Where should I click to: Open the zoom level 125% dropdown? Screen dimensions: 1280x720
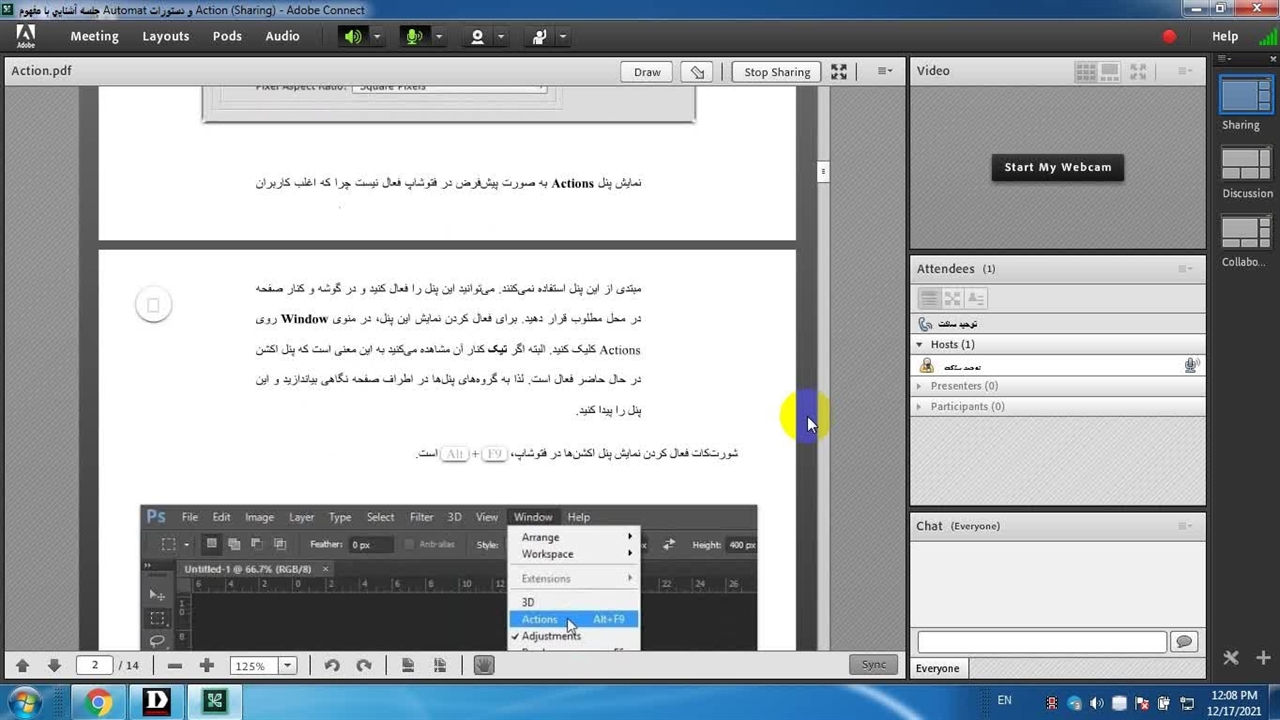(287, 666)
